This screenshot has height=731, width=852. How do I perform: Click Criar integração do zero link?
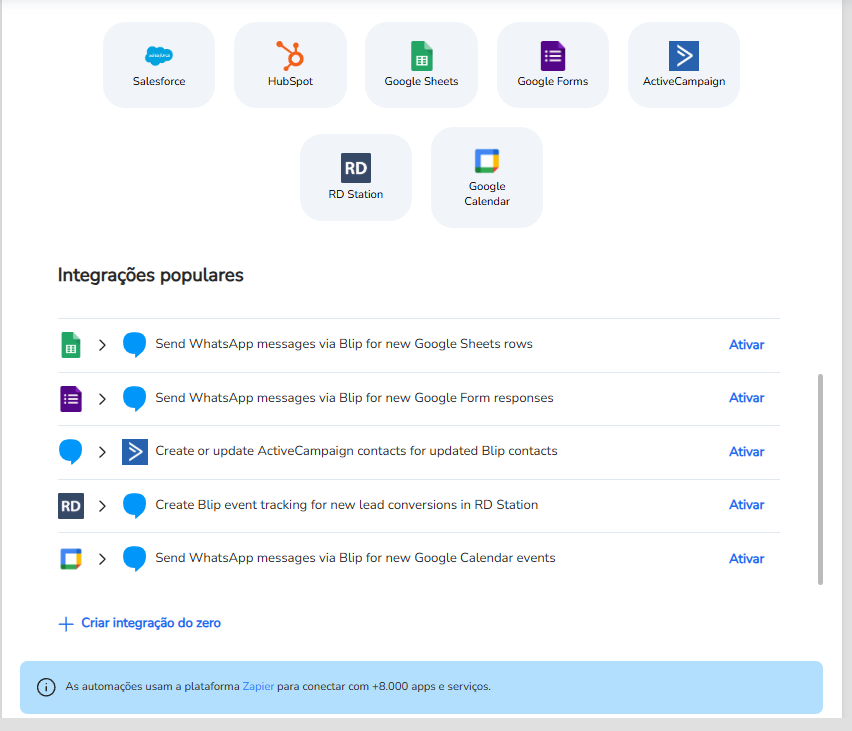click(x=151, y=623)
